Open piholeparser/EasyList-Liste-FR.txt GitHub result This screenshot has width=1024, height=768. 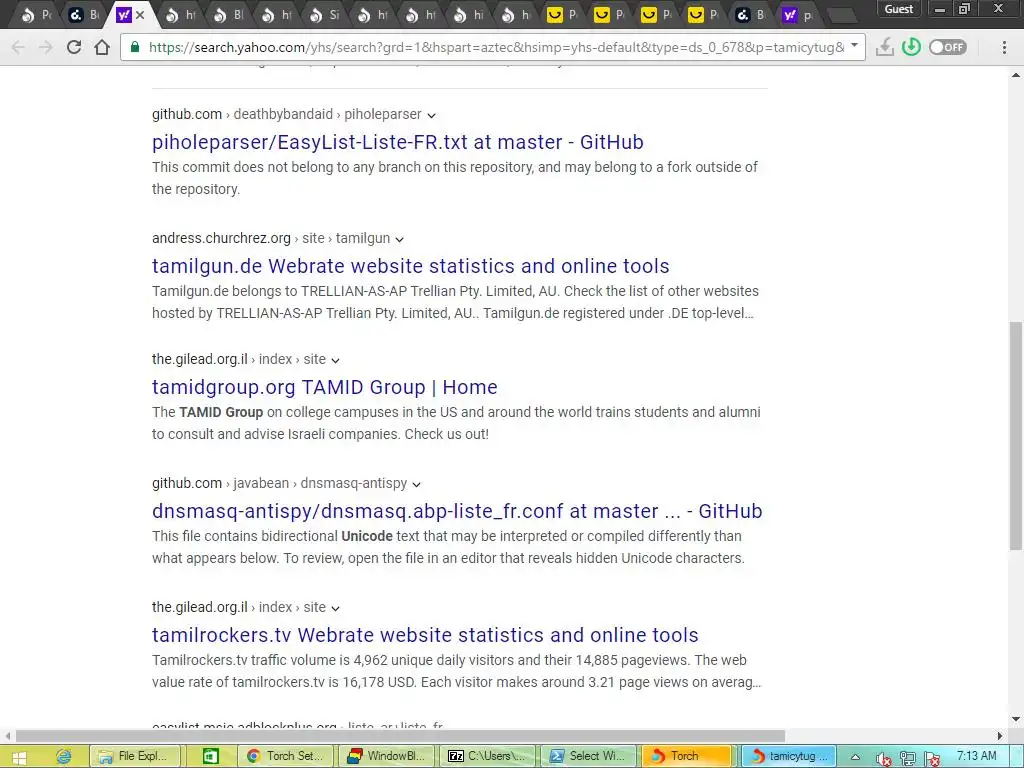[x=398, y=142]
